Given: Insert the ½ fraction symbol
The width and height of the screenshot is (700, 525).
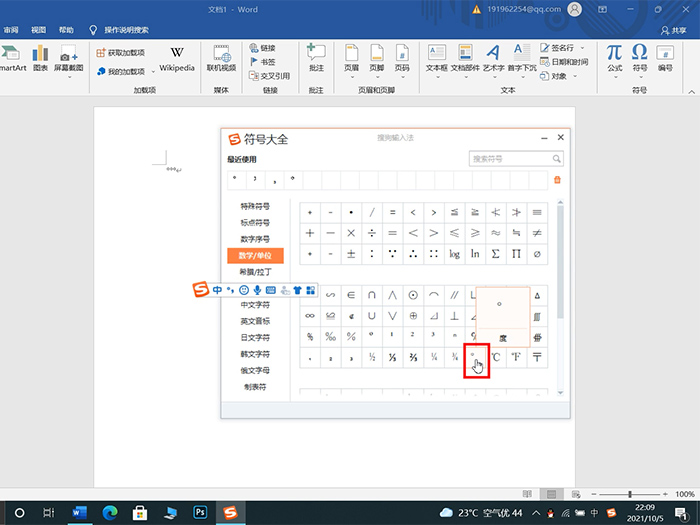Looking at the screenshot, I should pyautogui.click(x=372, y=357).
